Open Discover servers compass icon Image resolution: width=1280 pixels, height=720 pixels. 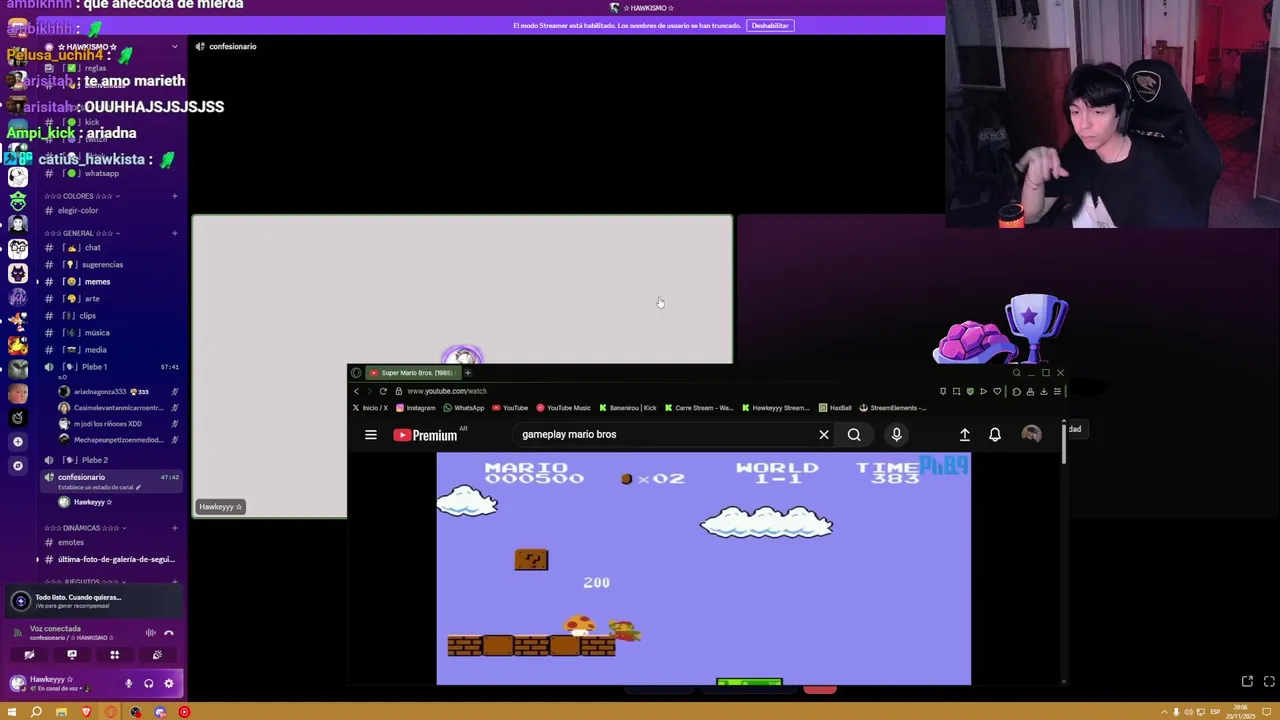(x=17, y=466)
